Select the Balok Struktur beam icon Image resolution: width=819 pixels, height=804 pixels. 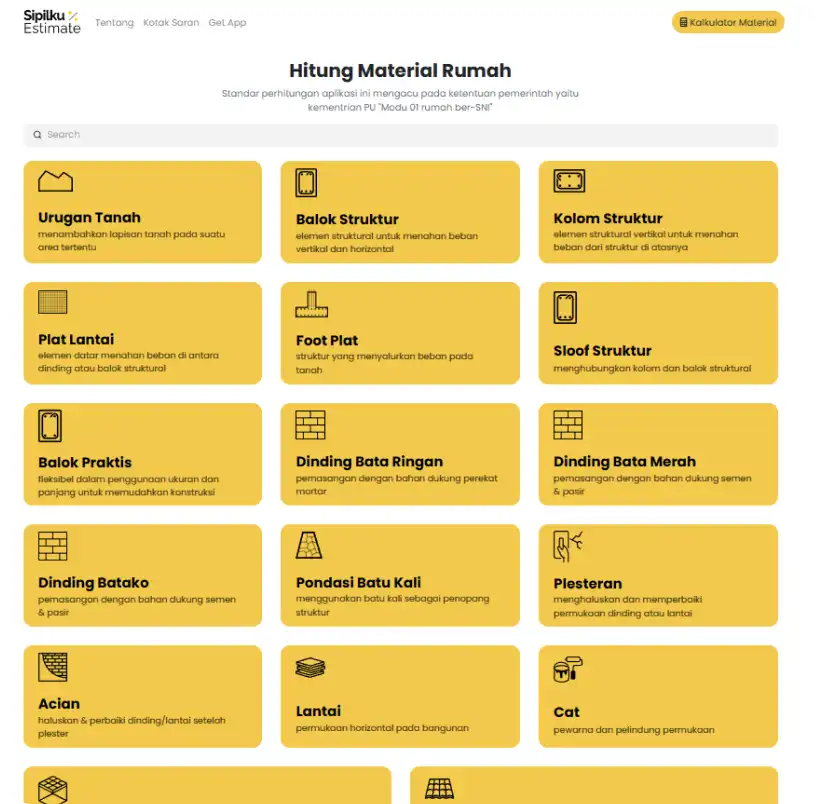[x=307, y=183]
